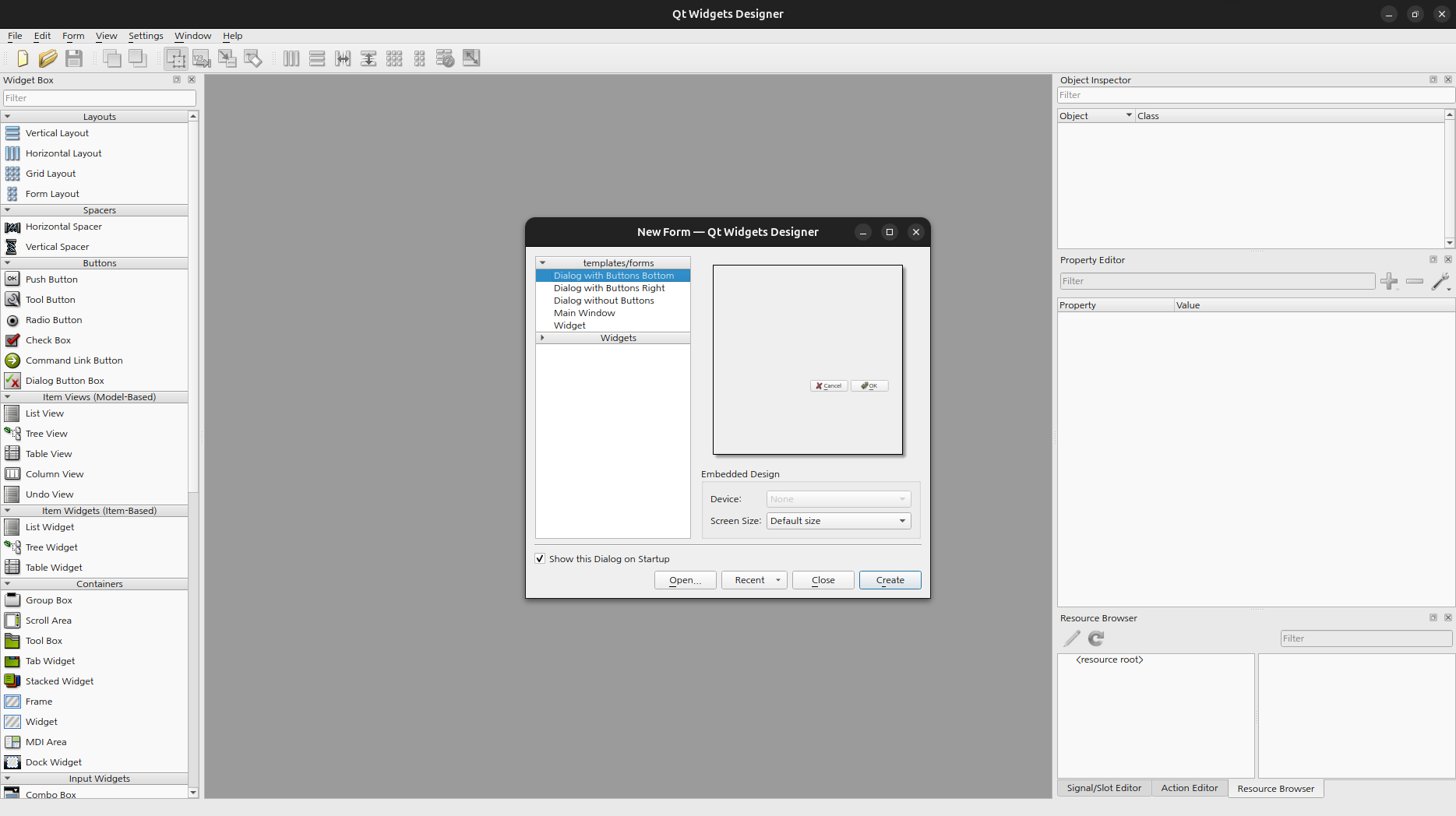Viewport: 1456px width, 816px height.
Task: Select Dialog Button Box widget
Action: click(65, 381)
